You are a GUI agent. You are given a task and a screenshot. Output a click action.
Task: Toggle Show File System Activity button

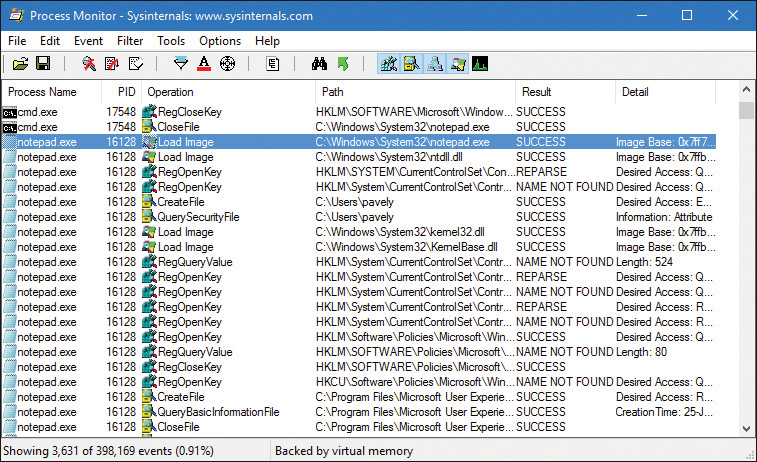[412, 64]
